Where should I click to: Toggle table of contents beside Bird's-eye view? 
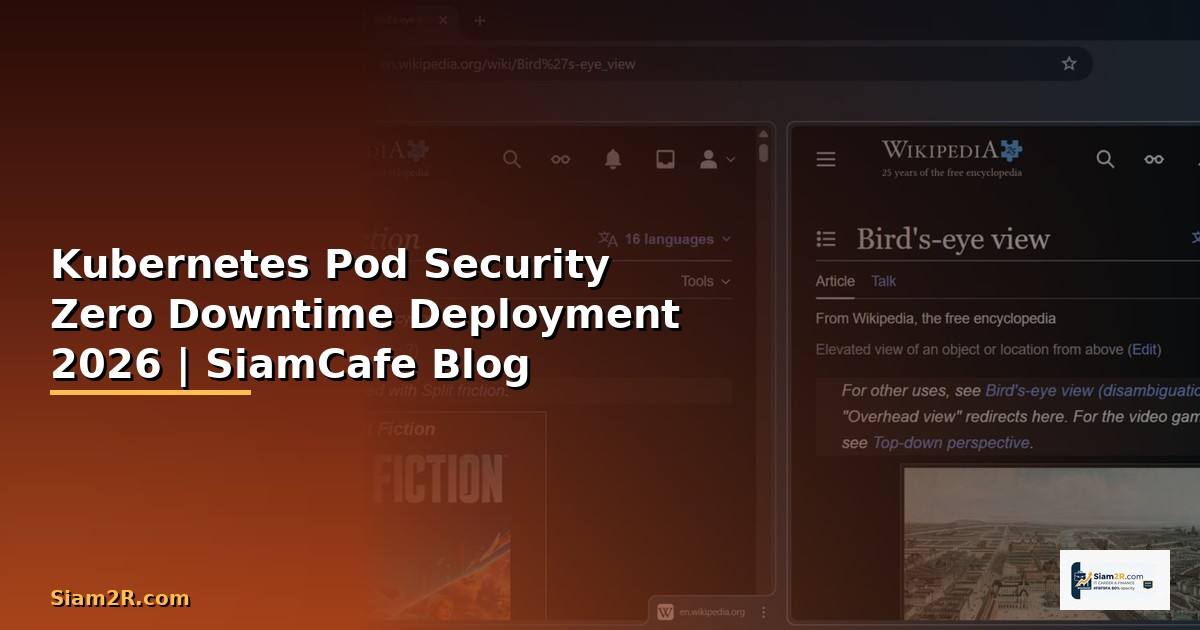(x=826, y=239)
